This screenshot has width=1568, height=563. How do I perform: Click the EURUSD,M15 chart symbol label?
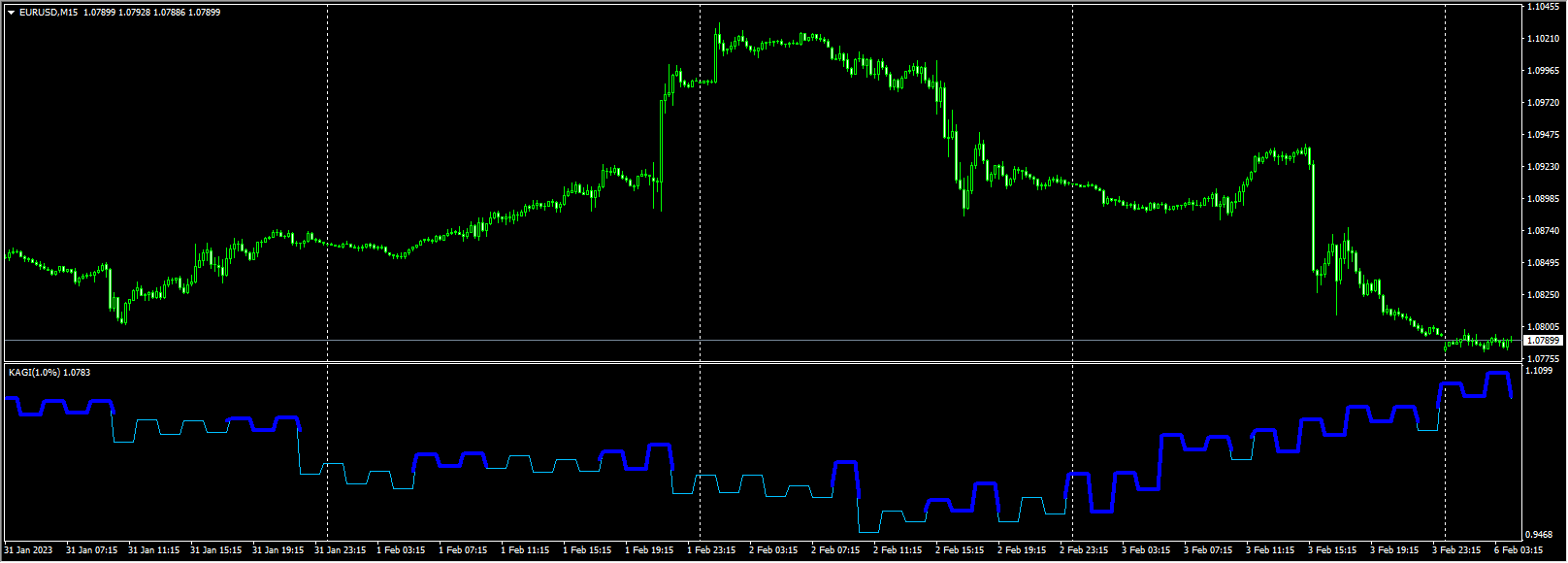point(49,13)
